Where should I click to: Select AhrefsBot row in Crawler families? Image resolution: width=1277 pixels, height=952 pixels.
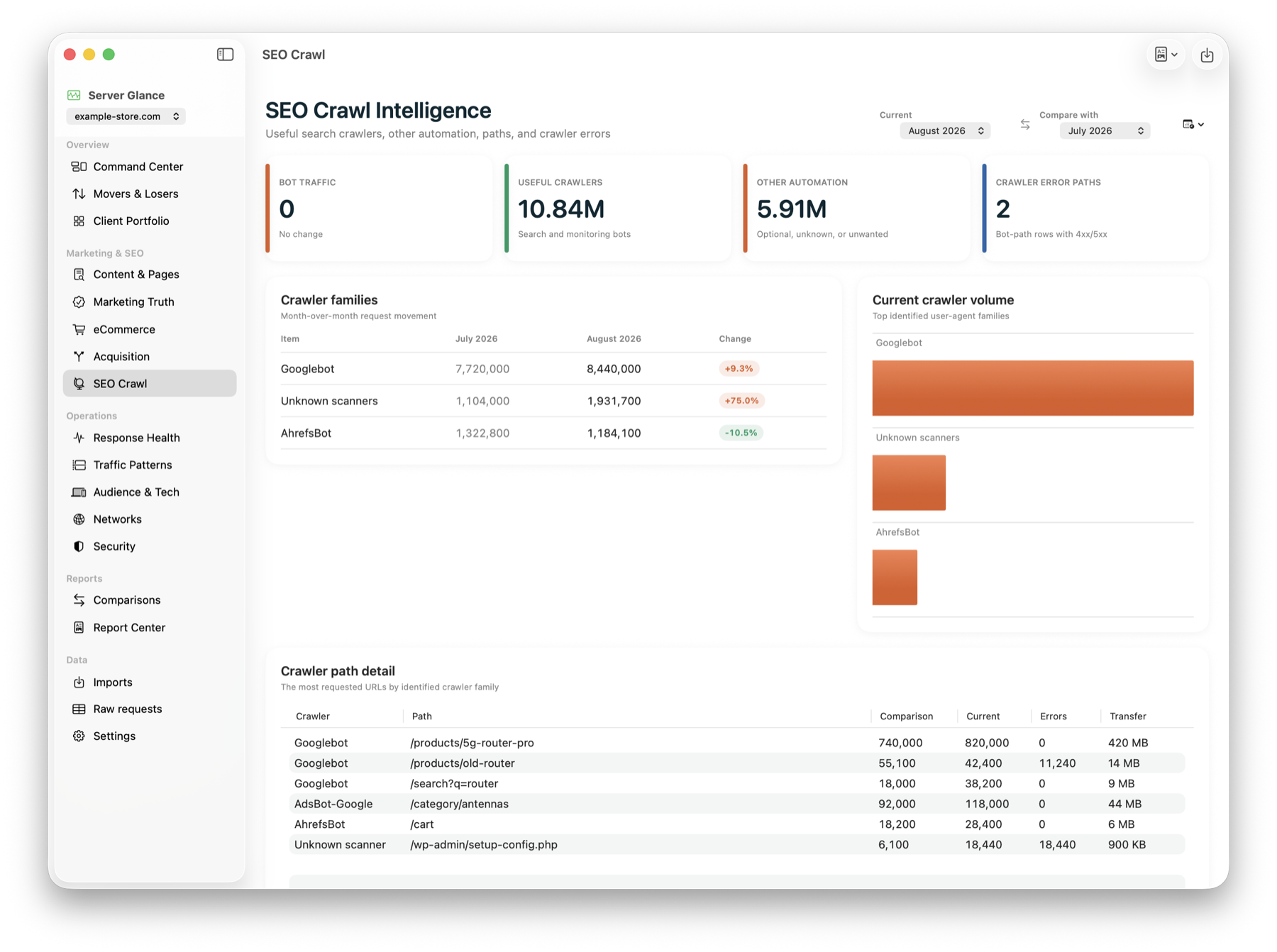[x=553, y=433]
